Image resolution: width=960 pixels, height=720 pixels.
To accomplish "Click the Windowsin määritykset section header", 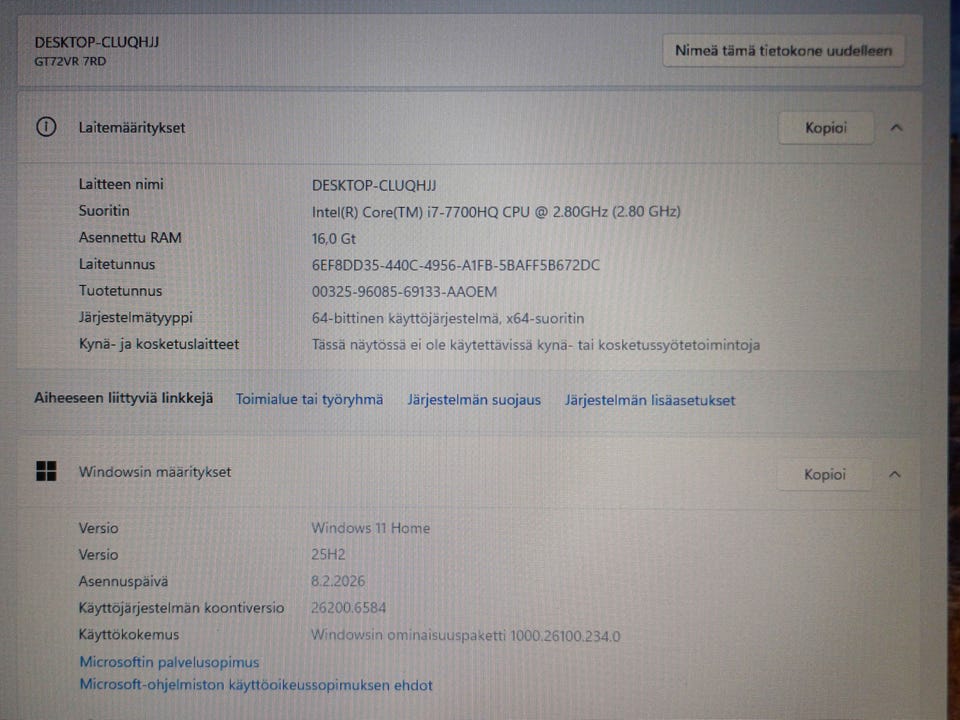I will 470,473.
